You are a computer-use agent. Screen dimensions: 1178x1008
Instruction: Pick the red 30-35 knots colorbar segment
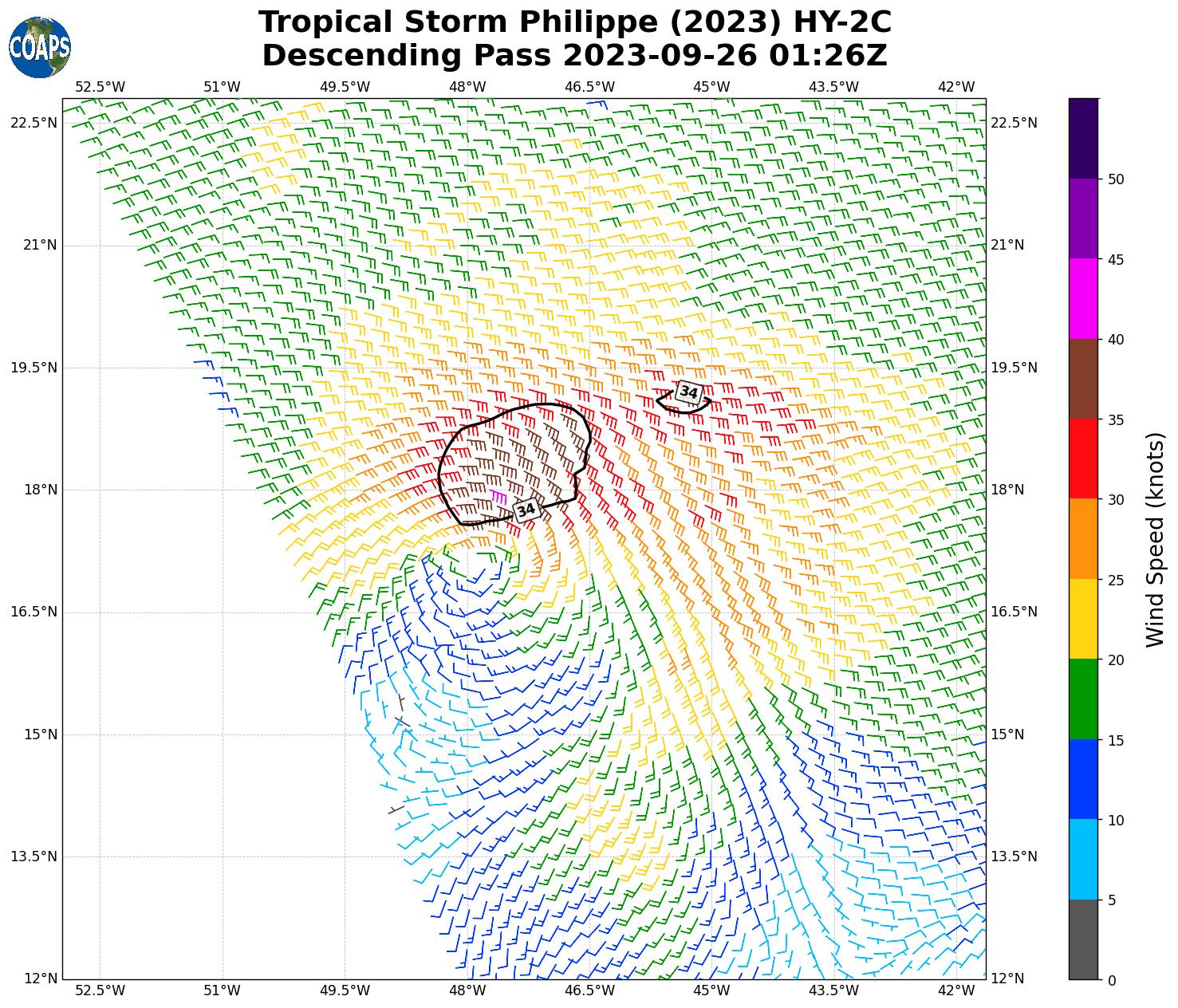pyautogui.click(x=1083, y=459)
